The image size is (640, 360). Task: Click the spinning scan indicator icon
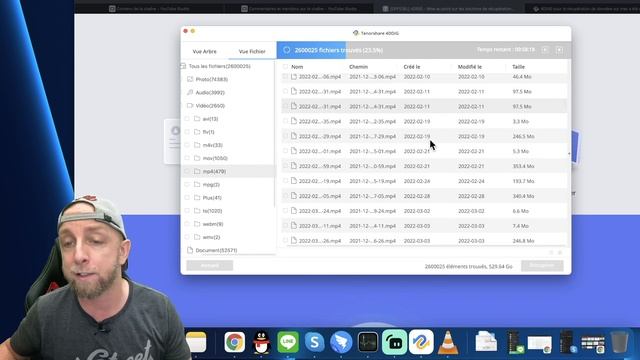pyautogui.click(x=287, y=50)
